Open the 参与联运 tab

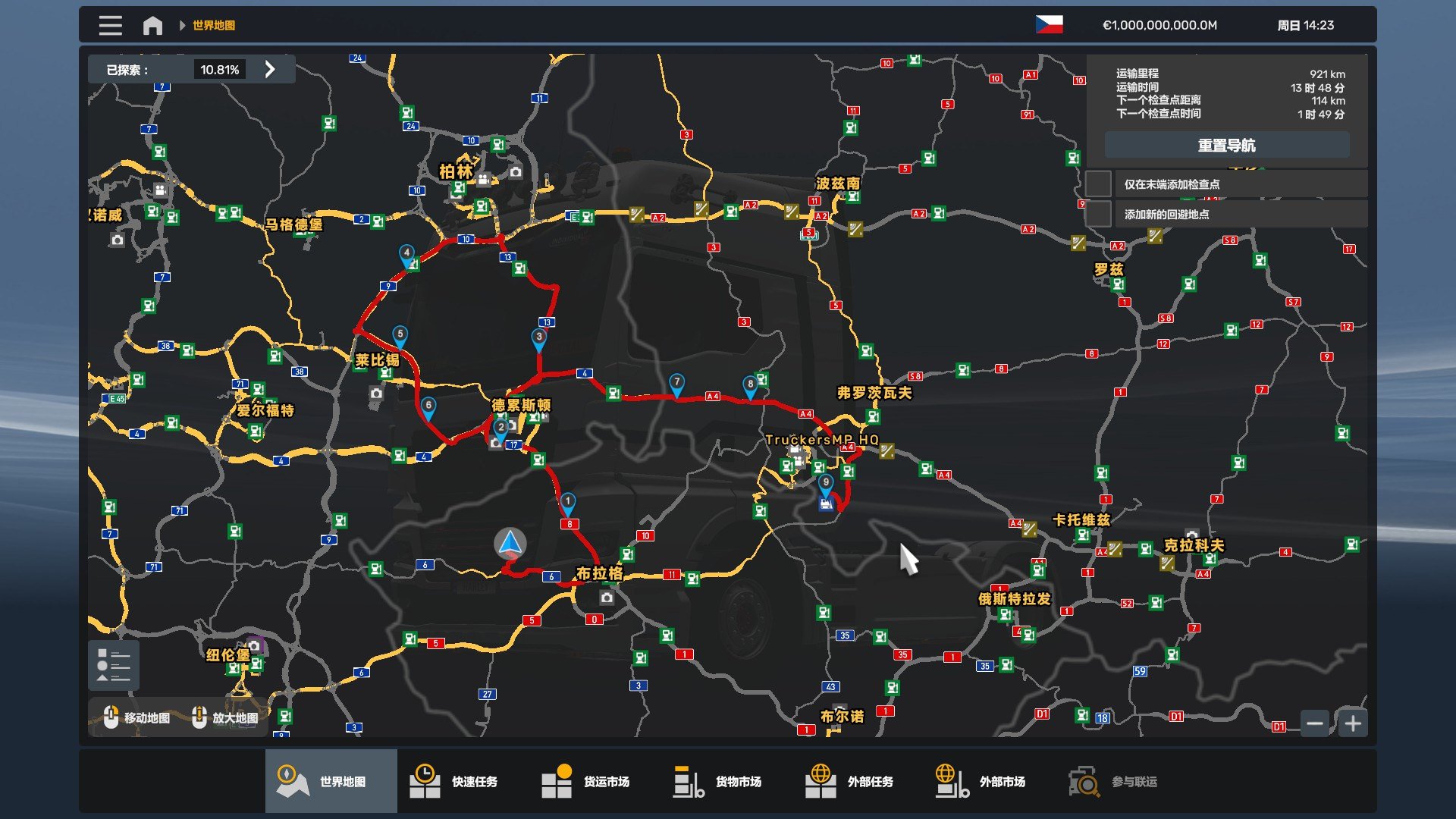pyautogui.click(x=1123, y=781)
